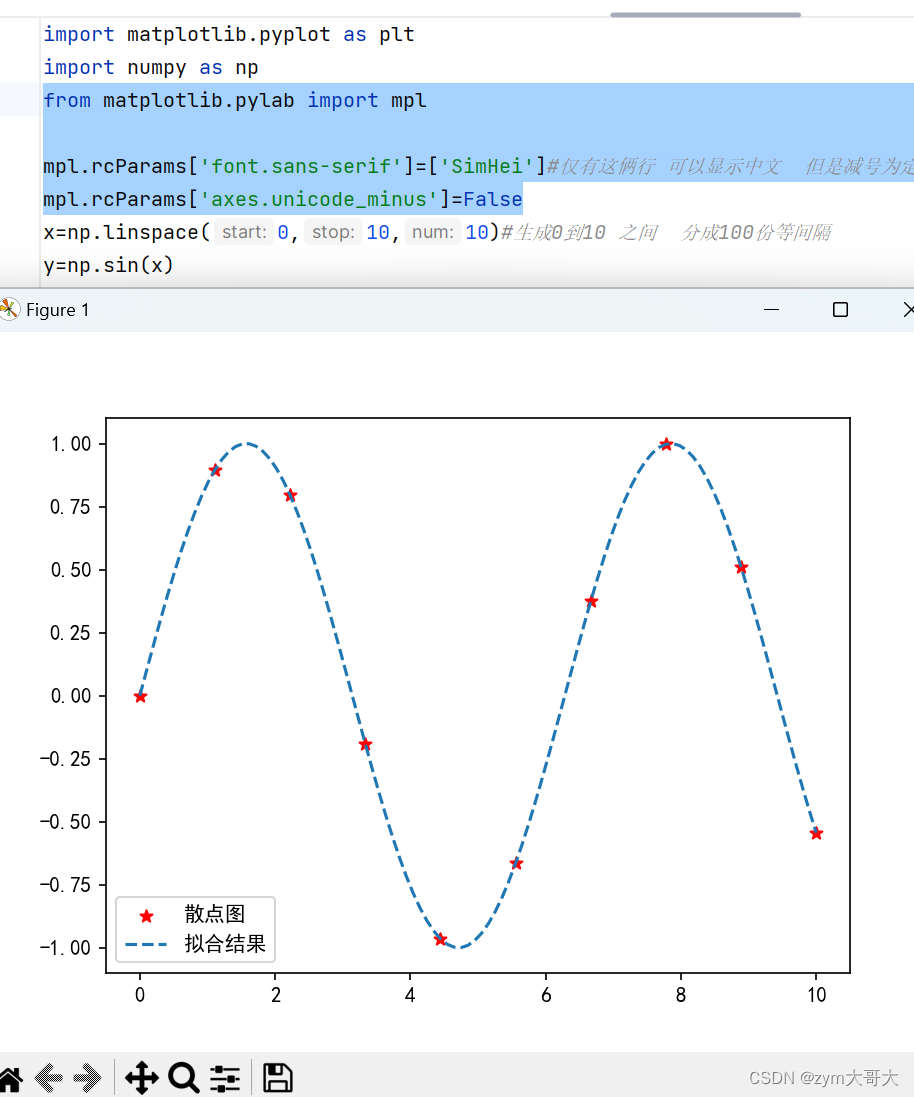
Task: Click the 'num:' parameter hint in linspace
Action: point(433,232)
